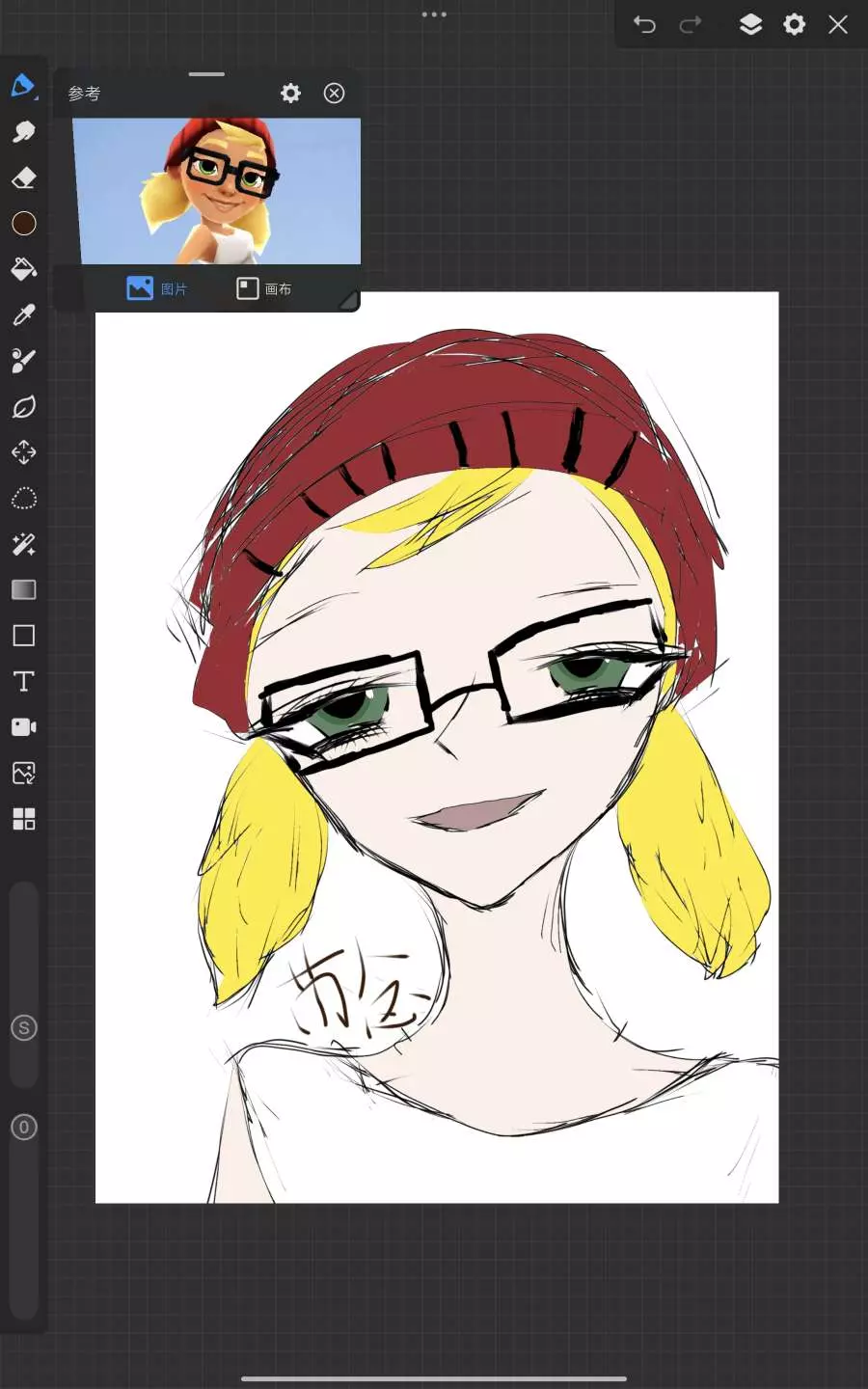Image resolution: width=868 pixels, height=1389 pixels.
Task: Close the reference panel
Action: click(x=335, y=93)
